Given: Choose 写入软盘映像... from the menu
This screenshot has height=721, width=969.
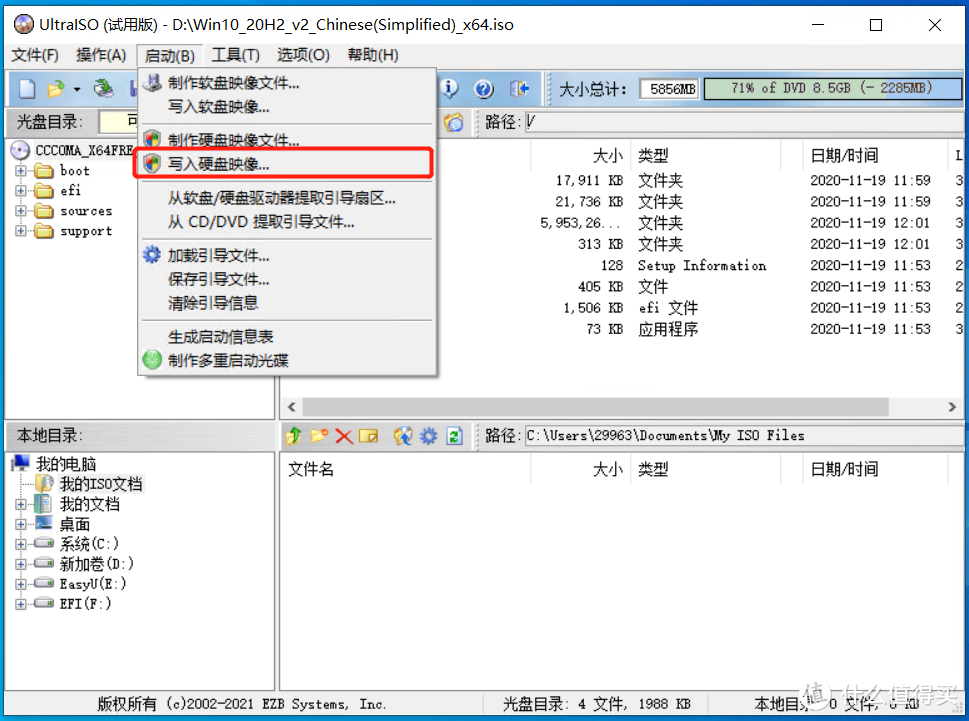Looking at the screenshot, I should [287, 106].
